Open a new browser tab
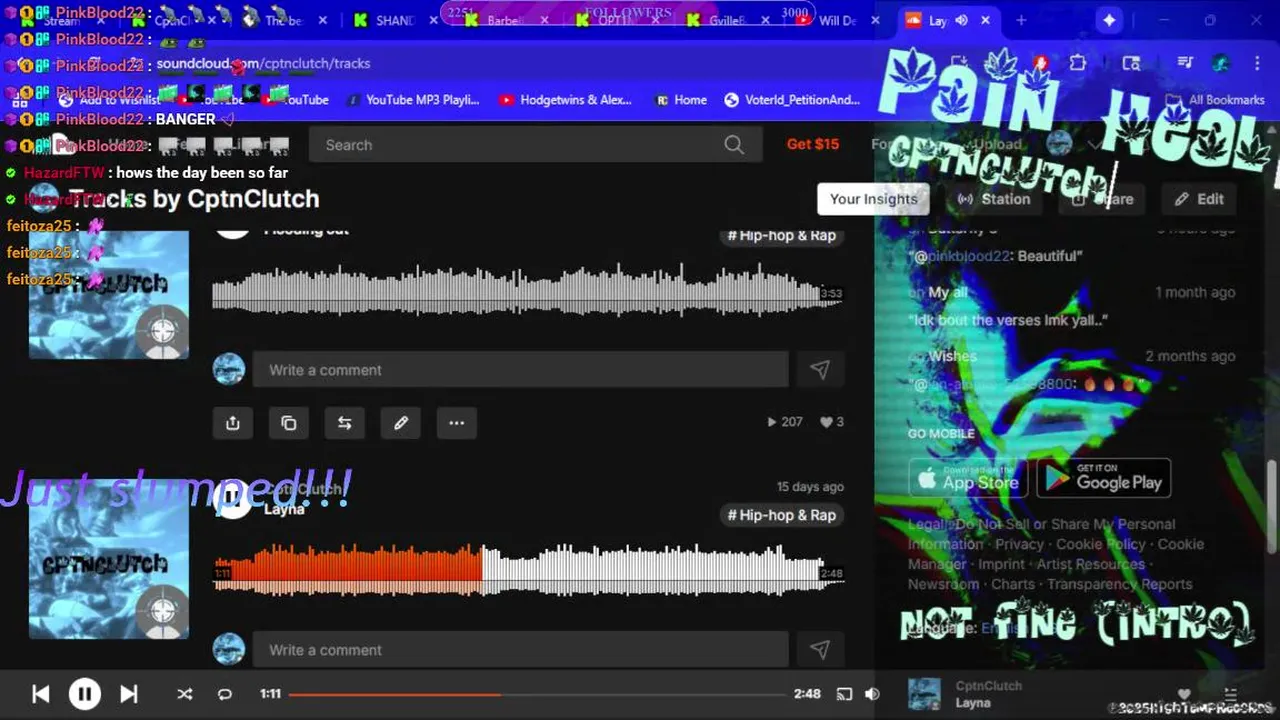Screen dimensions: 1280x720 coord(1021,20)
